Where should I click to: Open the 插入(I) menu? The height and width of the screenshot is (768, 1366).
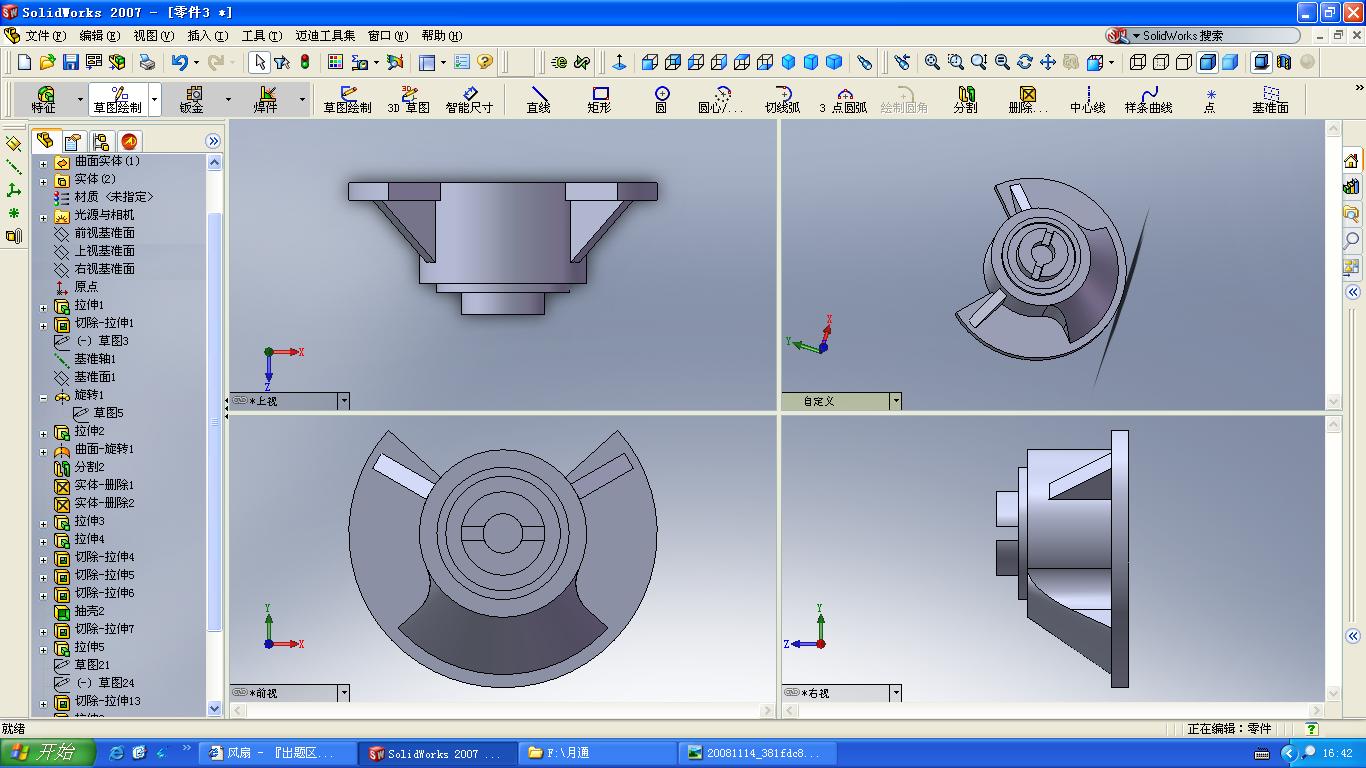point(207,36)
